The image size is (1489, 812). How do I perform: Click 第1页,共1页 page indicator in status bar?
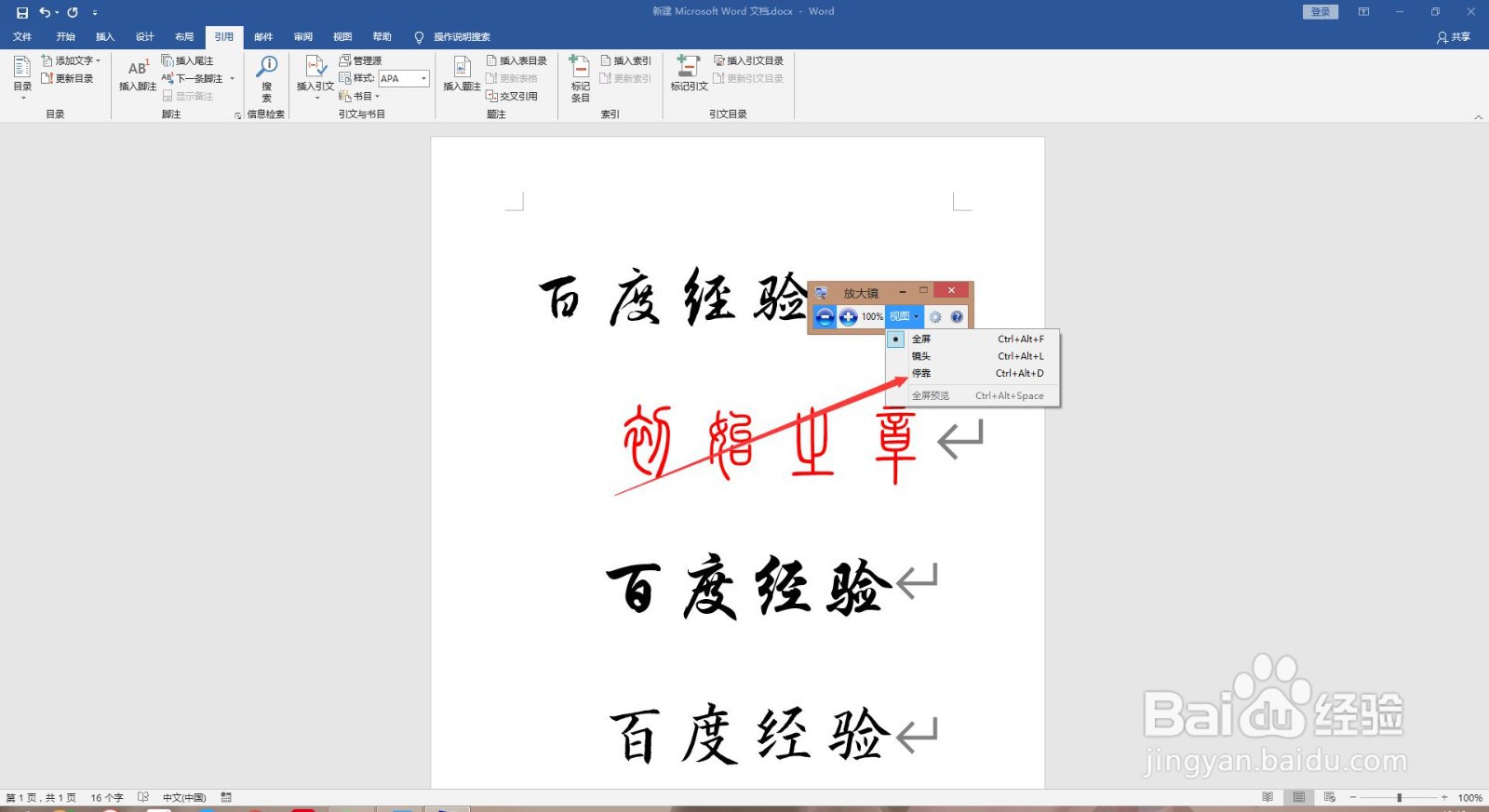coord(41,798)
